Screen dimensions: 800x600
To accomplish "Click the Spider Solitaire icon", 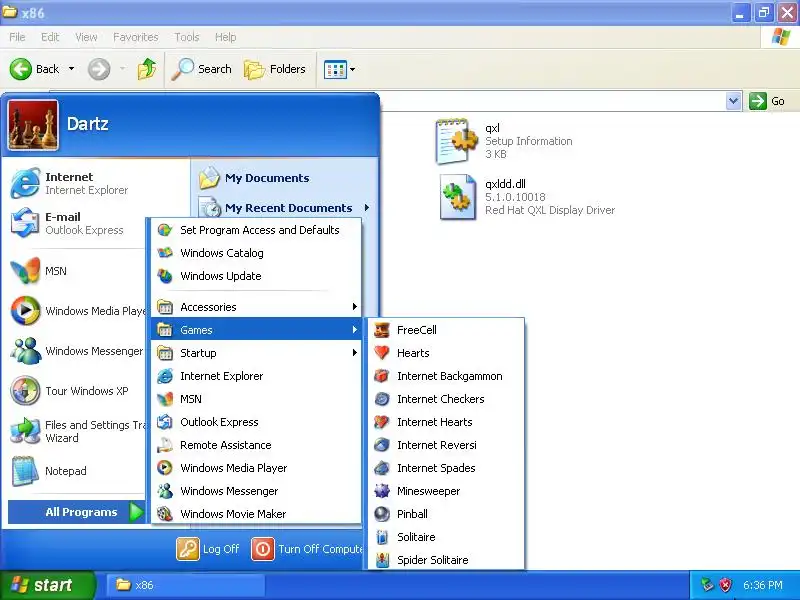I will 382,560.
